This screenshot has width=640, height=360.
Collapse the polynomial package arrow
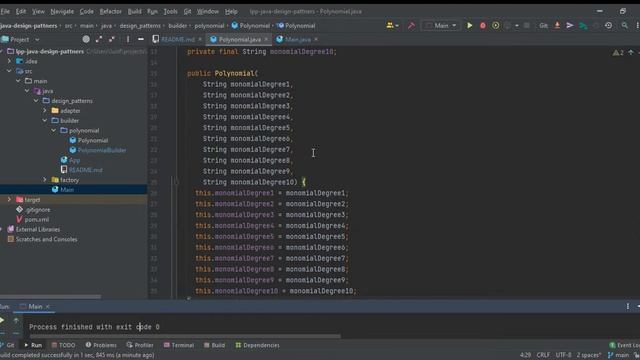pyautogui.click(x=54, y=130)
